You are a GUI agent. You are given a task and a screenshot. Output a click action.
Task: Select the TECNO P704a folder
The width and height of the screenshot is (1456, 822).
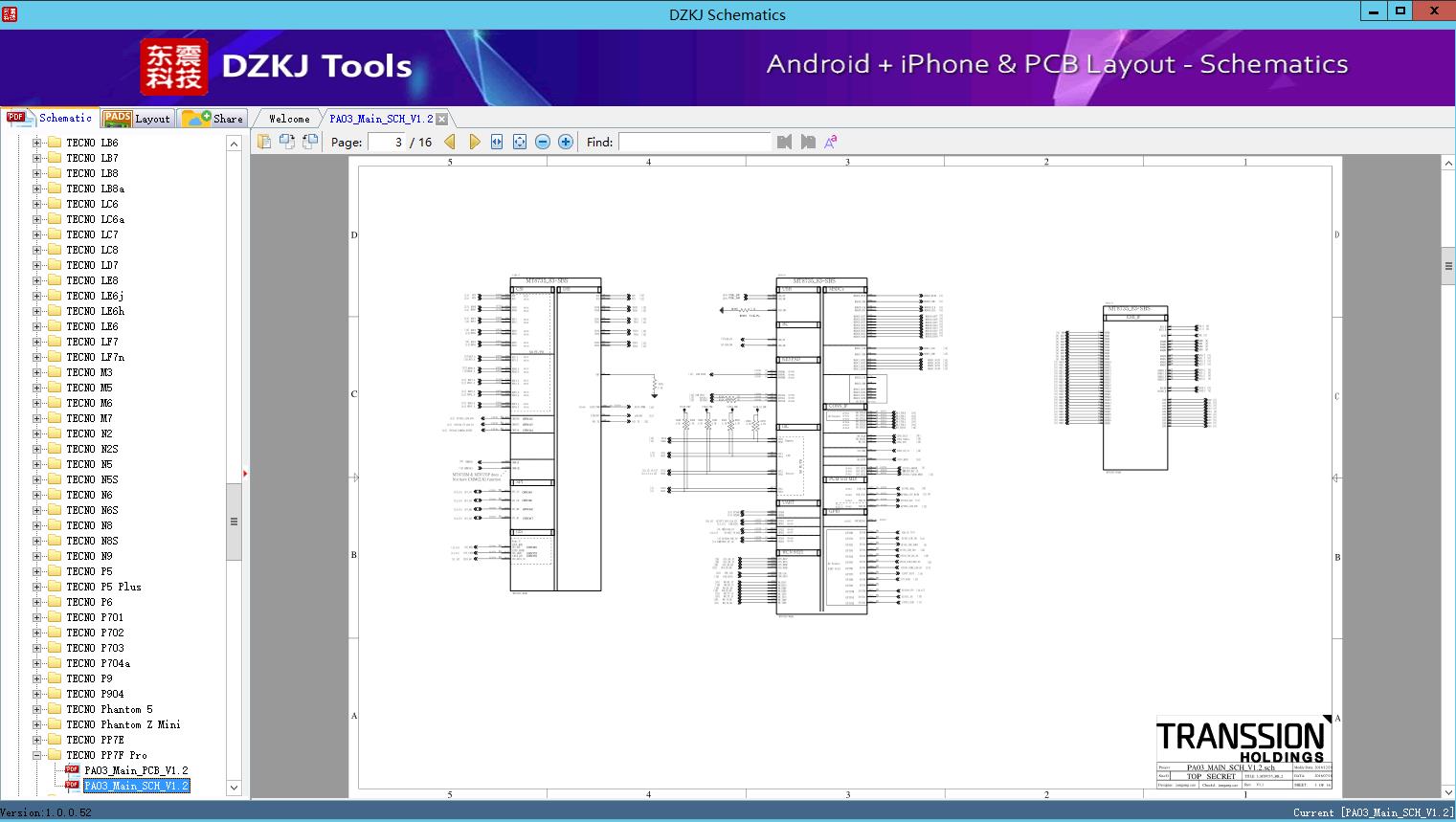pos(98,663)
